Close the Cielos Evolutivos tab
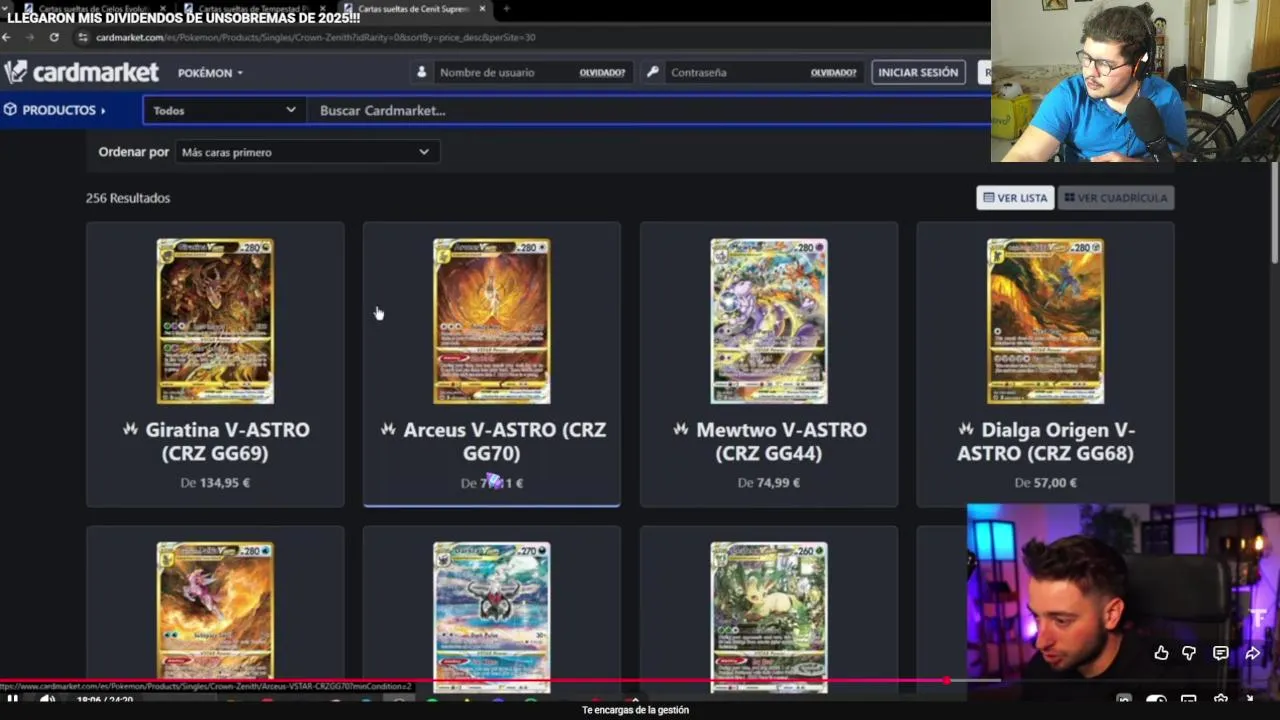Image resolution: width=1280 pixels, height=720 pixels. (163, 9)
